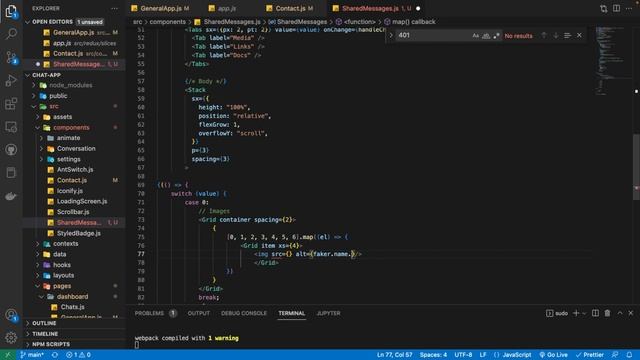Screen dimensions: 640x360
Task: Open the Accounts menu icon
Action: coord(11,315)
